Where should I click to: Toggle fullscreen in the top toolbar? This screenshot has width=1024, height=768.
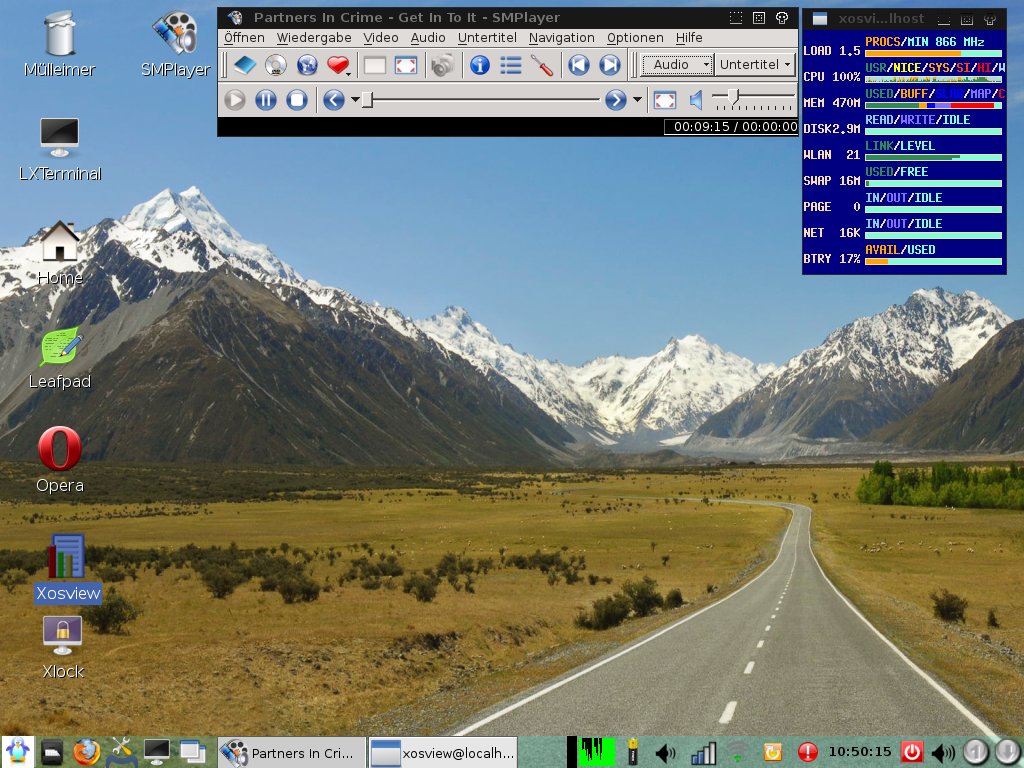tap(406, 66)
